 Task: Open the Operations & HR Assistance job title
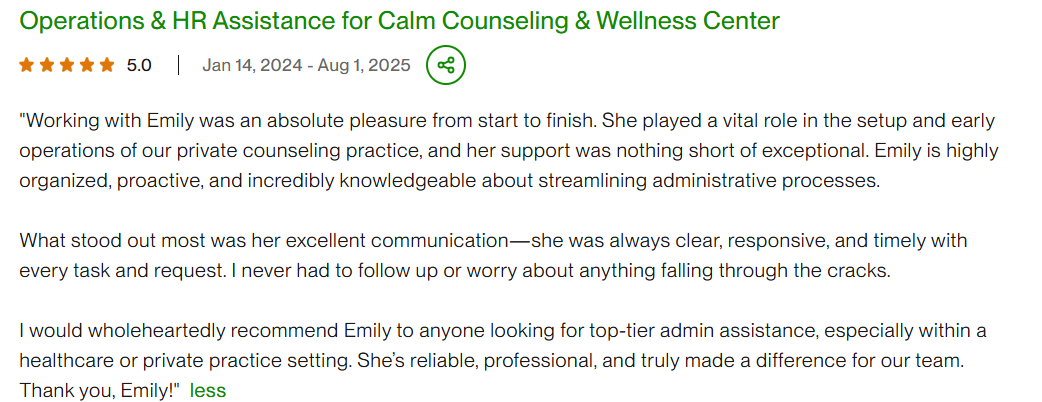click(399, 21)
